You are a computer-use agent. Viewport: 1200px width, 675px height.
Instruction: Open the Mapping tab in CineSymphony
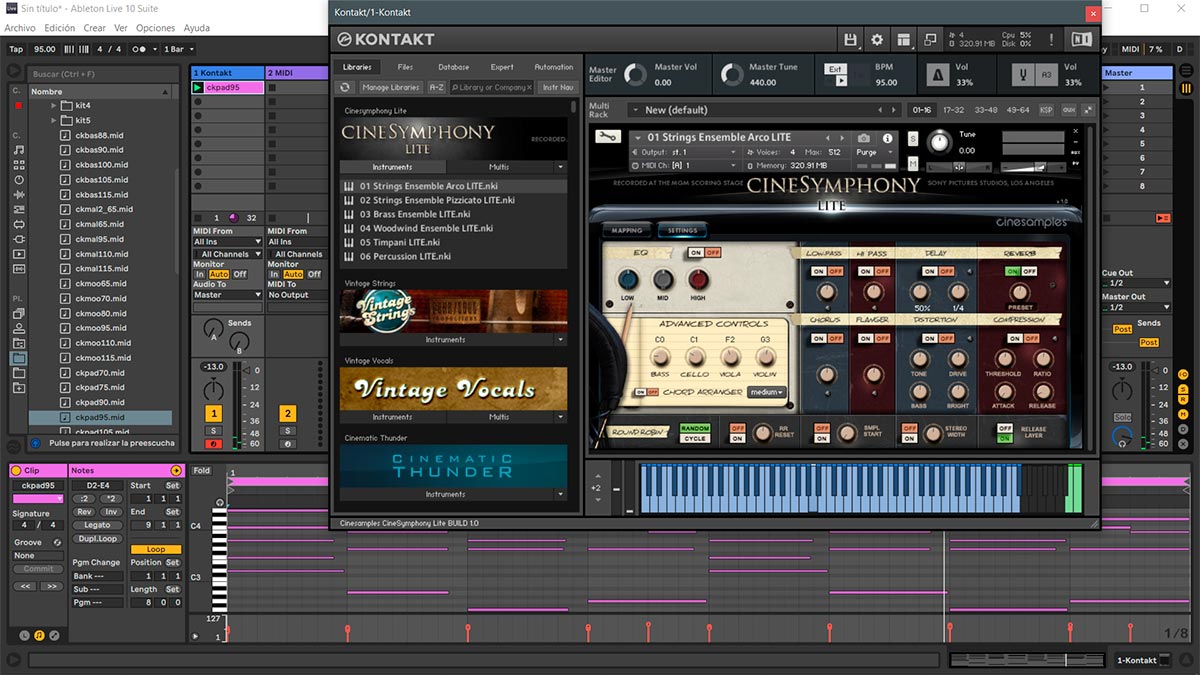[627, 230]
